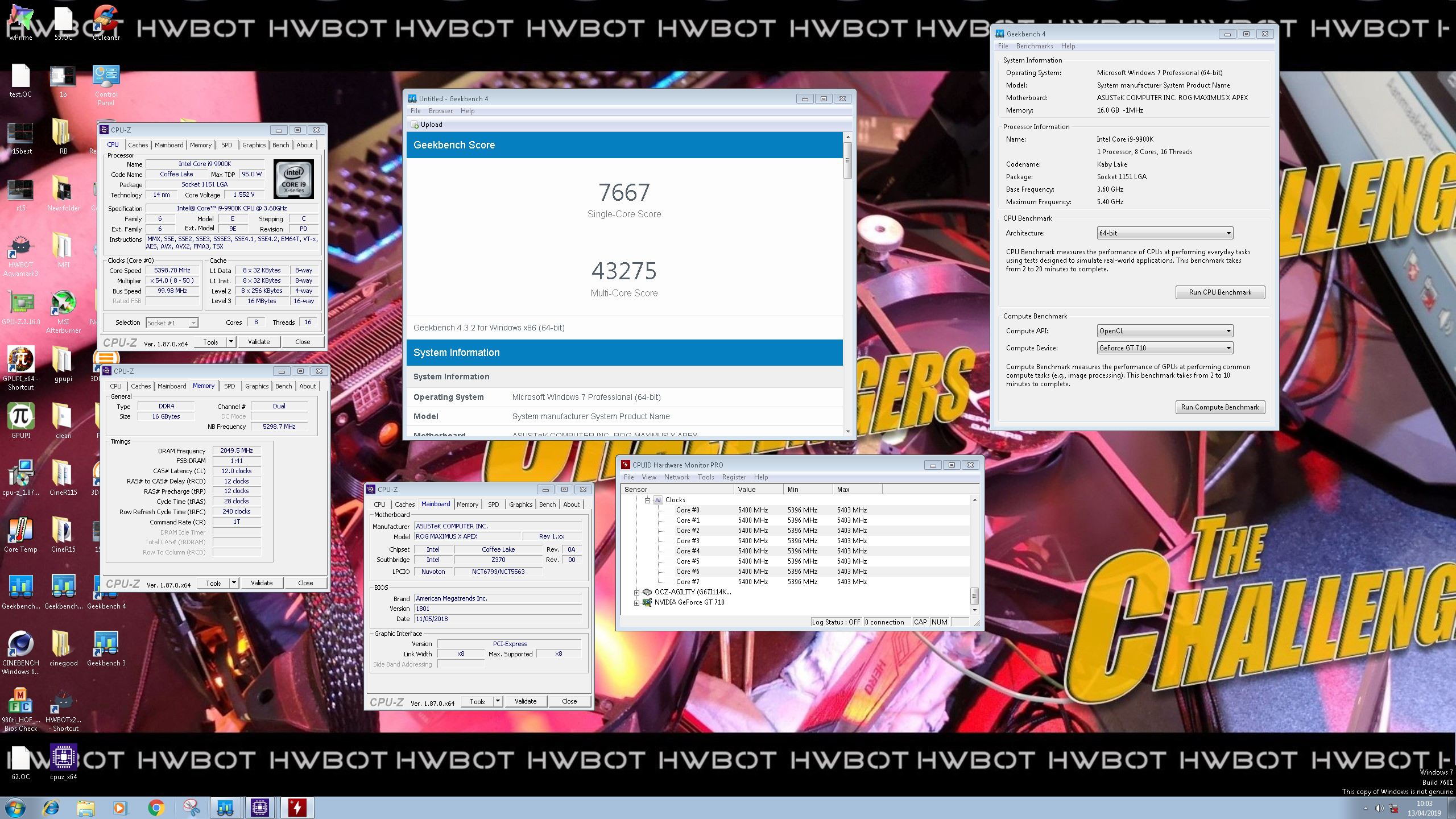Open the HWBOTx2 Shortcut icon

click(63, 710)
